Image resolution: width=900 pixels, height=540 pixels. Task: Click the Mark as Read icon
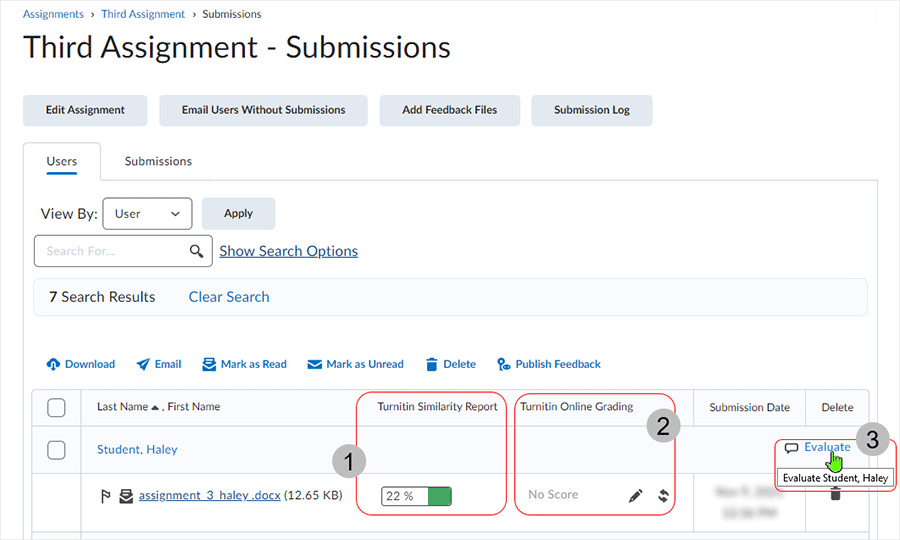209,364
